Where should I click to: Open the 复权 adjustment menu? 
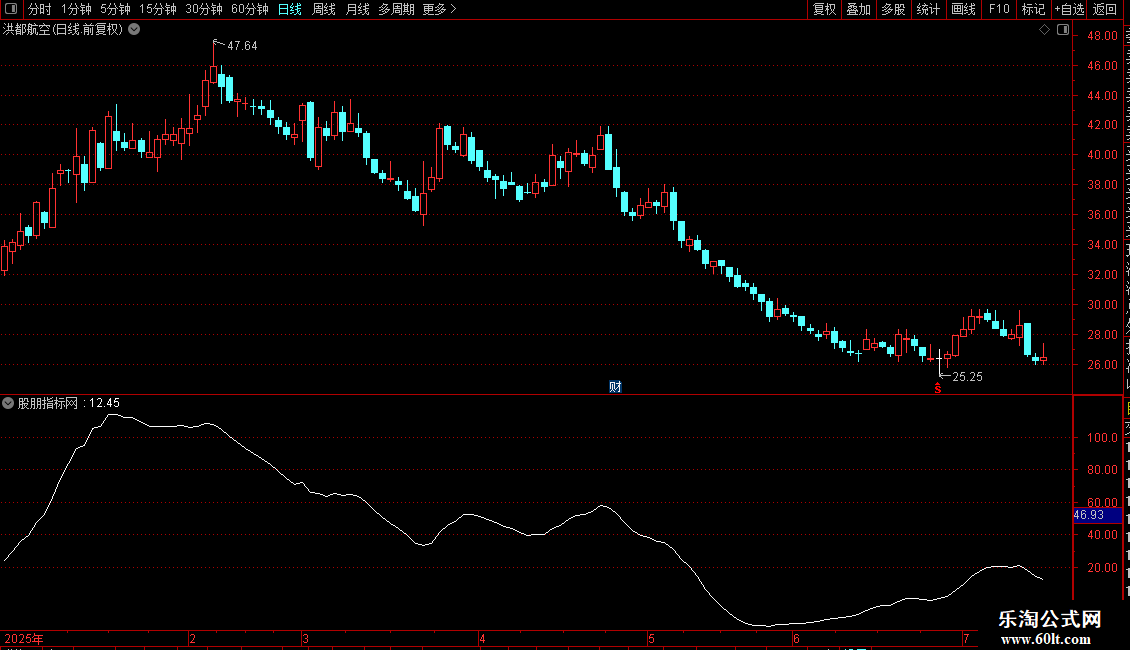824,9
